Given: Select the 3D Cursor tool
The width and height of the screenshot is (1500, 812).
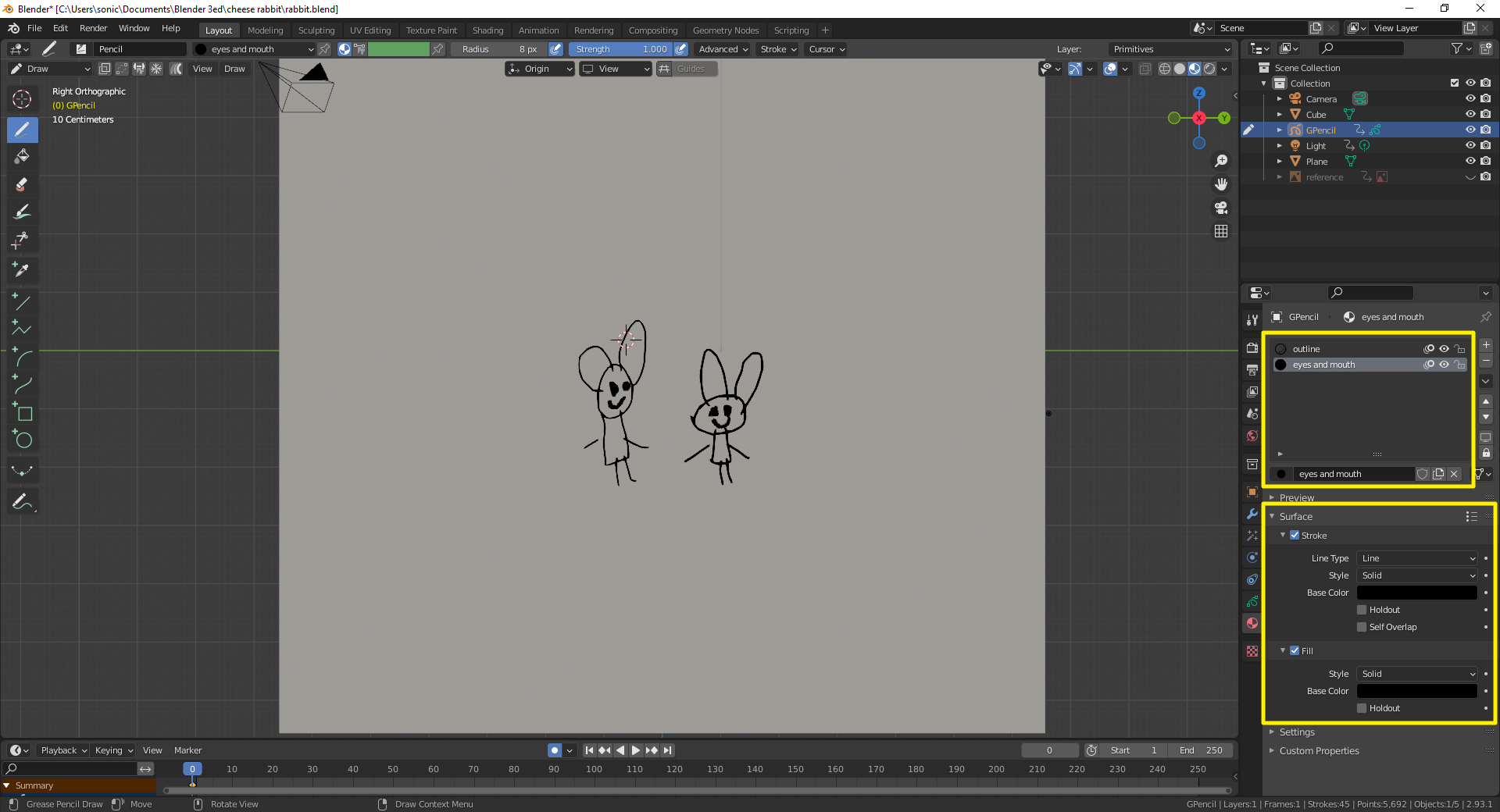Looking at the screenshot, I should [x=23, y=99].
